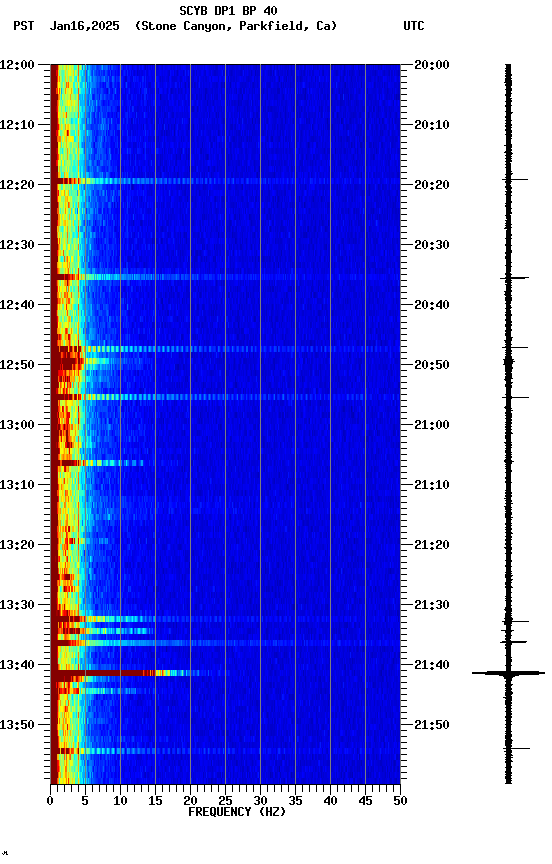The height and width of the screenshot is (864, 552).
Task: Click the '12:30' PST time label
Action: pos(17,245)
